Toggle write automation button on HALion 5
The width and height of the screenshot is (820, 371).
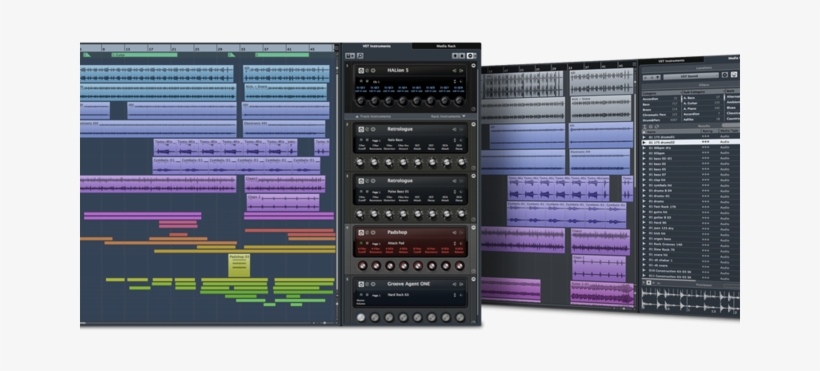pyautogui.click(x=367, y=81)
